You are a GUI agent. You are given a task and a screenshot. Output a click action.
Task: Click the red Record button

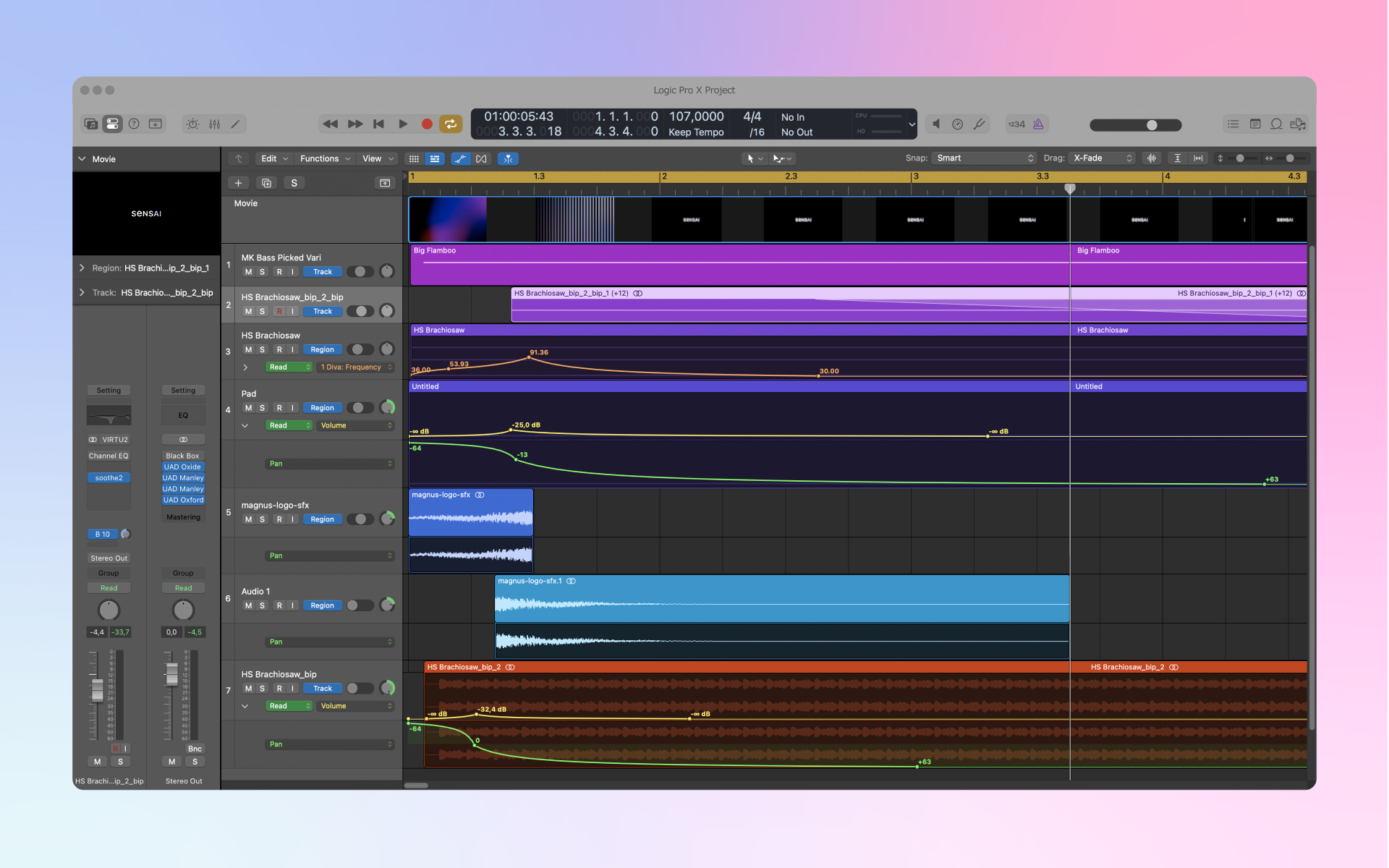427,124
